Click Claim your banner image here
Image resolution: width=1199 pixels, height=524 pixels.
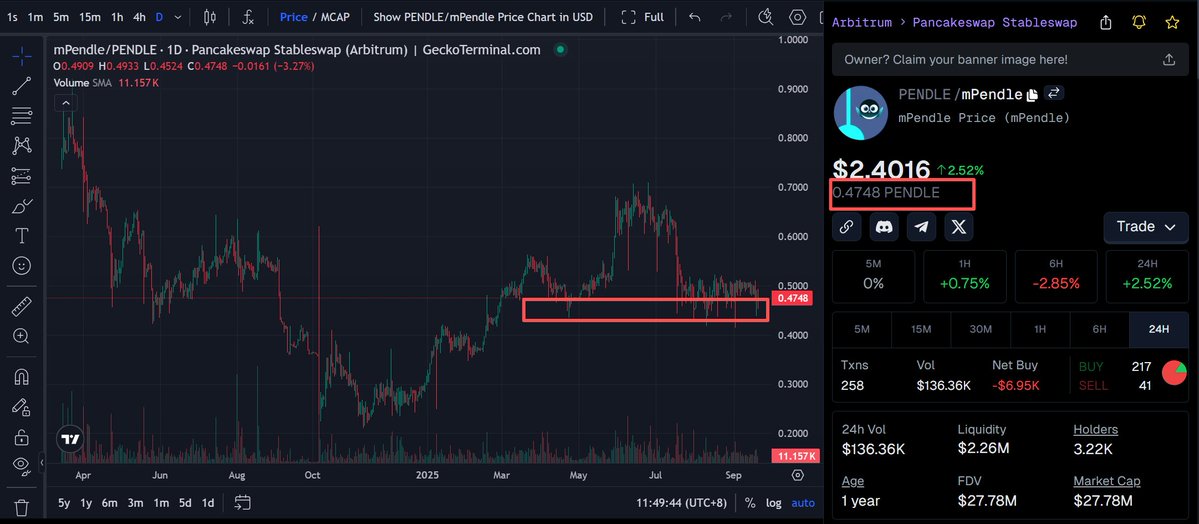956,59
